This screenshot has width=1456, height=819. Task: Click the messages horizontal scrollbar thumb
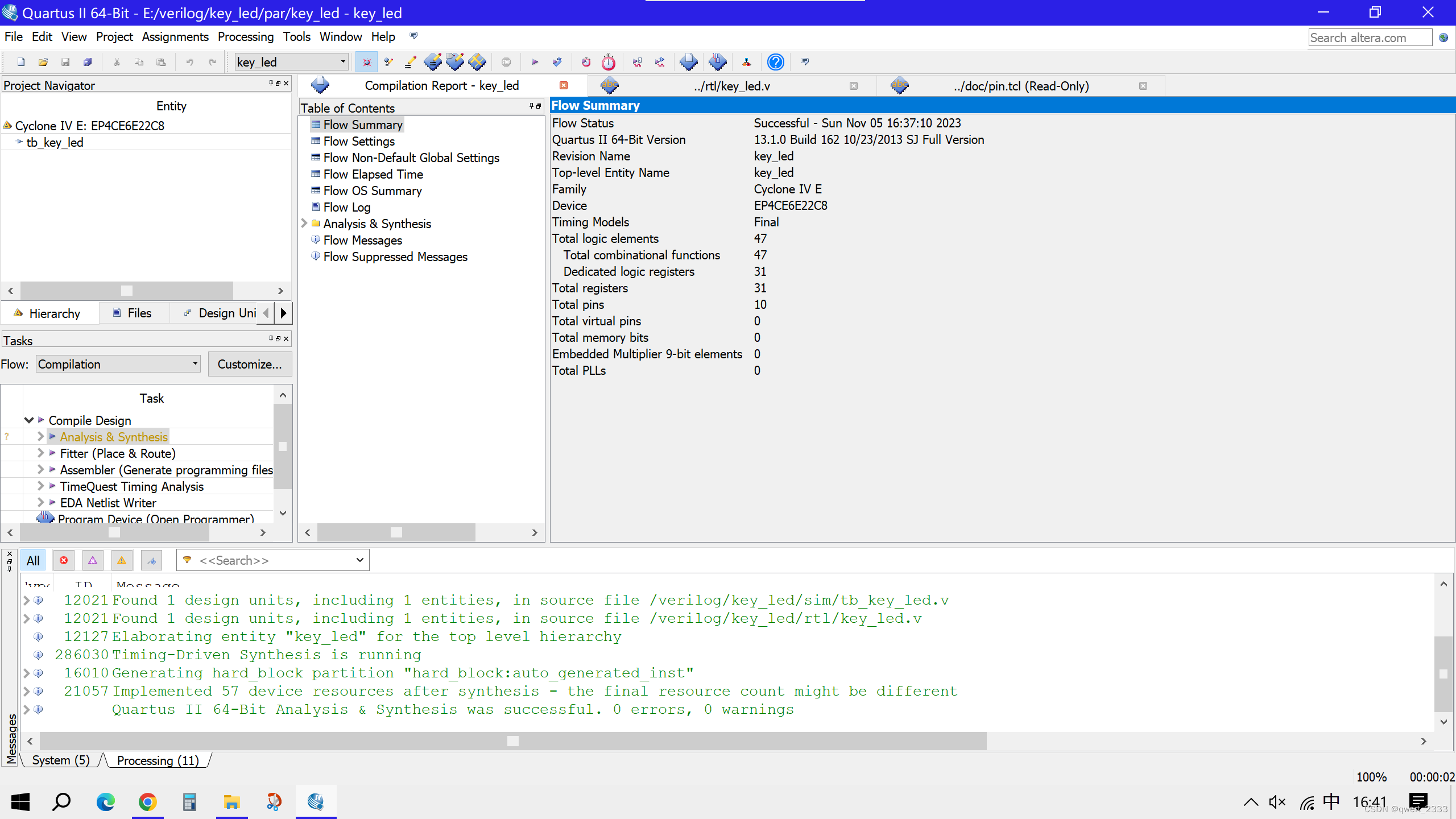click(512, 741)
